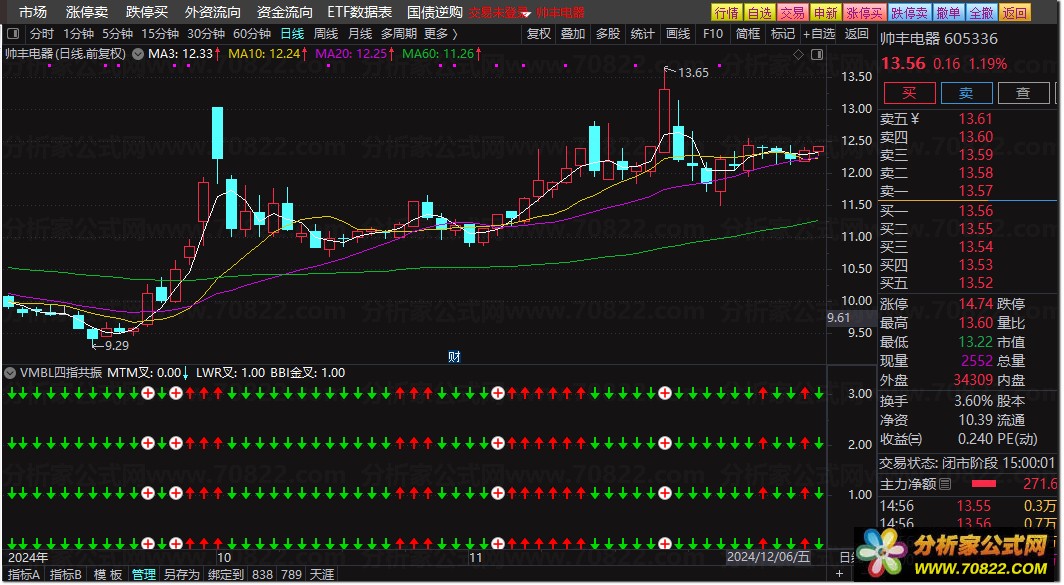
Task: Open the dropdown arrow next to 交易未登录
Action: pyautogui.click(x=525, y=14)
